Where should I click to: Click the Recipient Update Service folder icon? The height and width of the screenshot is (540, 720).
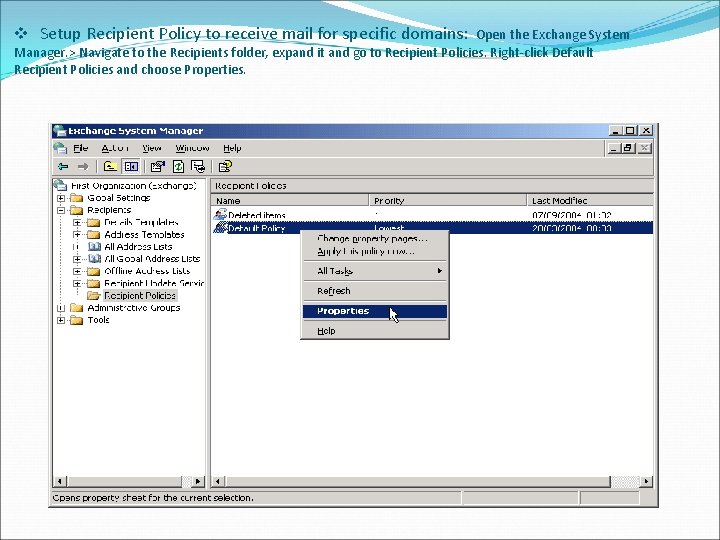point(94,283)
